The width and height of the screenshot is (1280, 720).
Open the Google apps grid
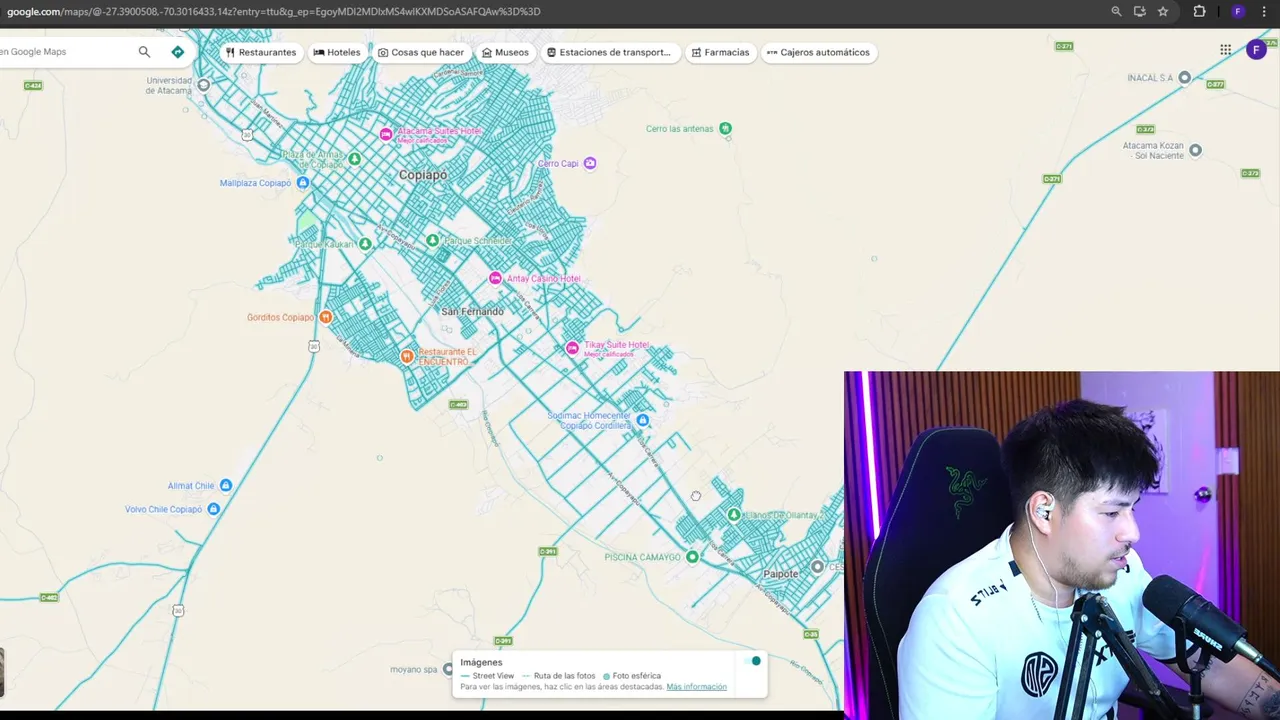[1225, 50]
